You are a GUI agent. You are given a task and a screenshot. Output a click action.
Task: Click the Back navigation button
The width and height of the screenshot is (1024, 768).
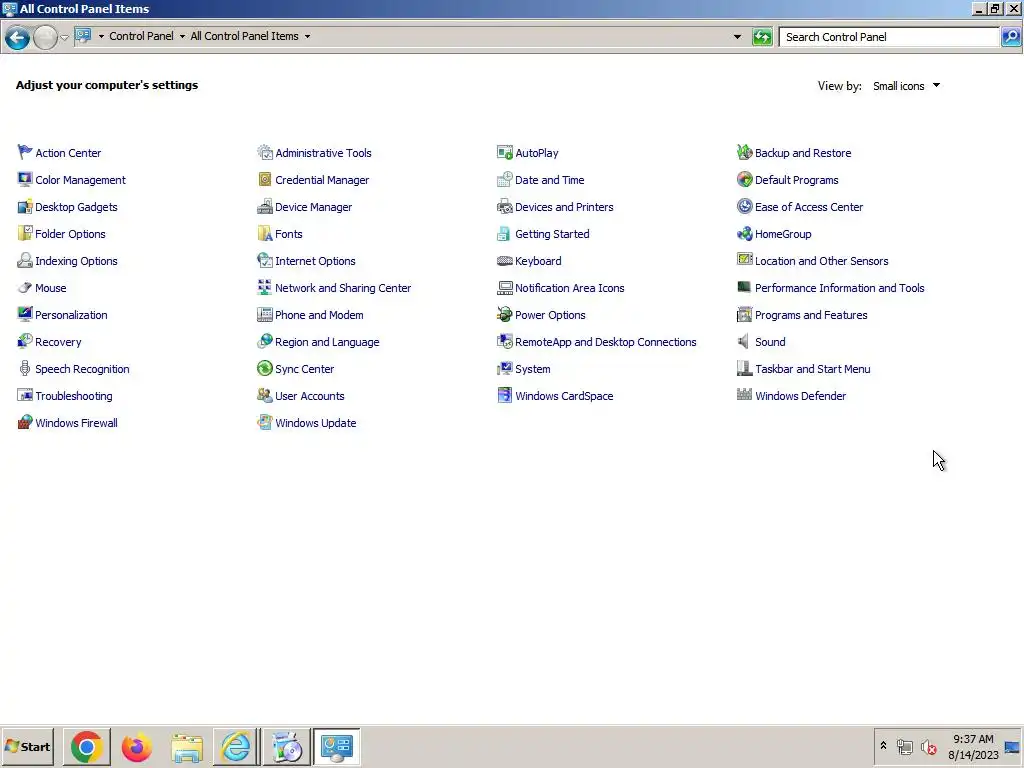(18, 37)
